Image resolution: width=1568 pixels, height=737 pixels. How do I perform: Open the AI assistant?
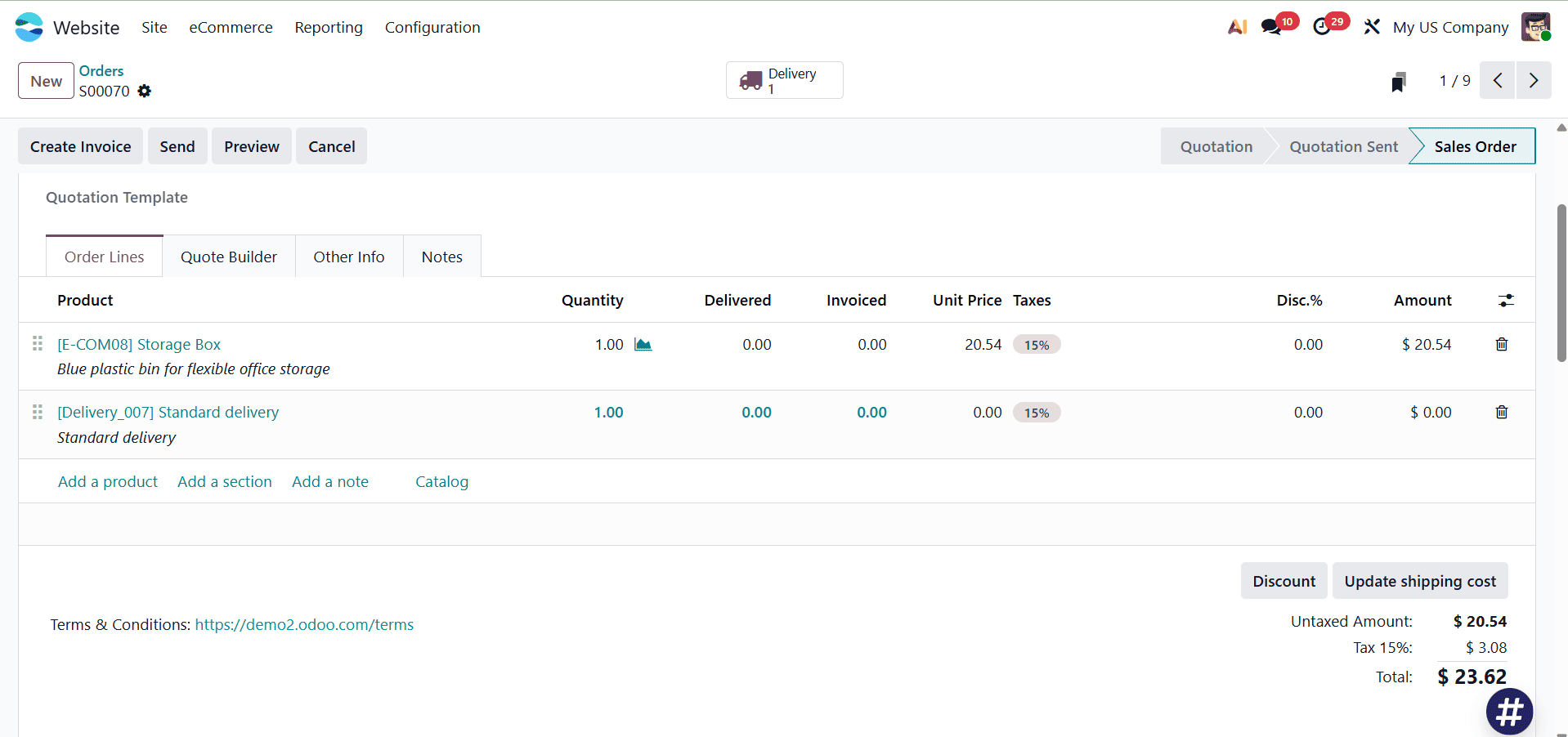pyautogui.click(x=1237, y=26)
